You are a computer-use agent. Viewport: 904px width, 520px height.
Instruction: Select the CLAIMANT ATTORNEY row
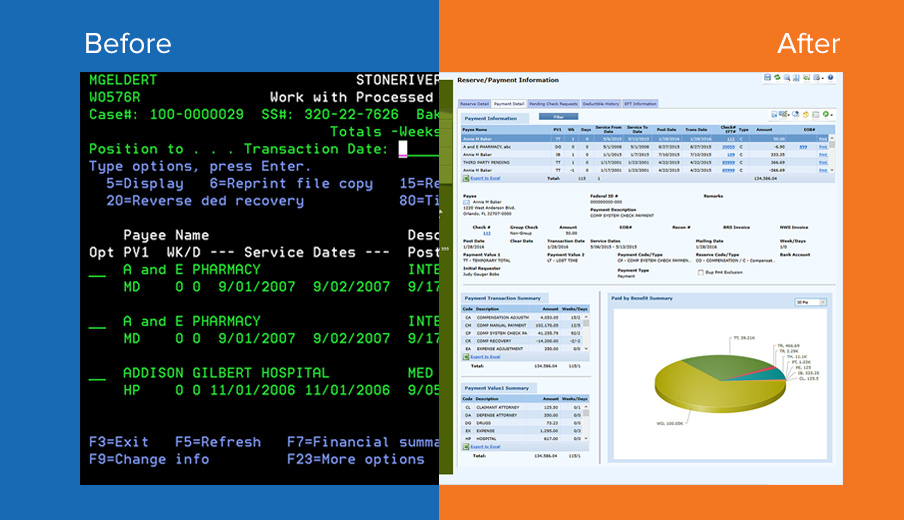click(522, 407)
